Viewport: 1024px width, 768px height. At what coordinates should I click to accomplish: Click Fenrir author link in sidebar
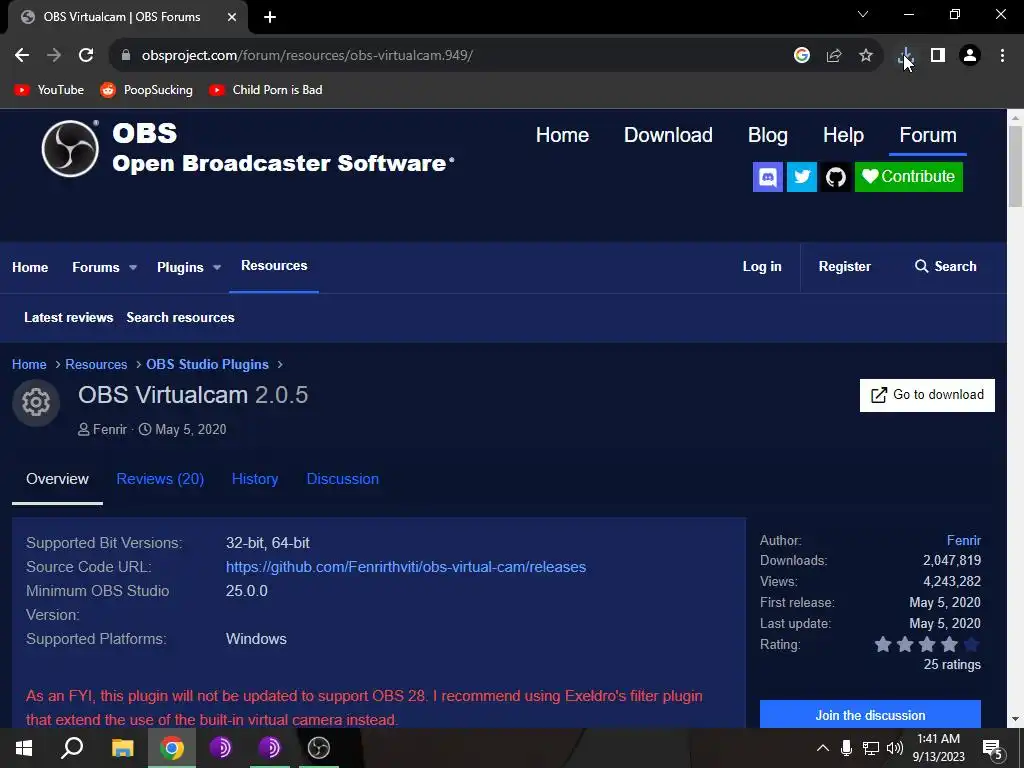(964, 541)
